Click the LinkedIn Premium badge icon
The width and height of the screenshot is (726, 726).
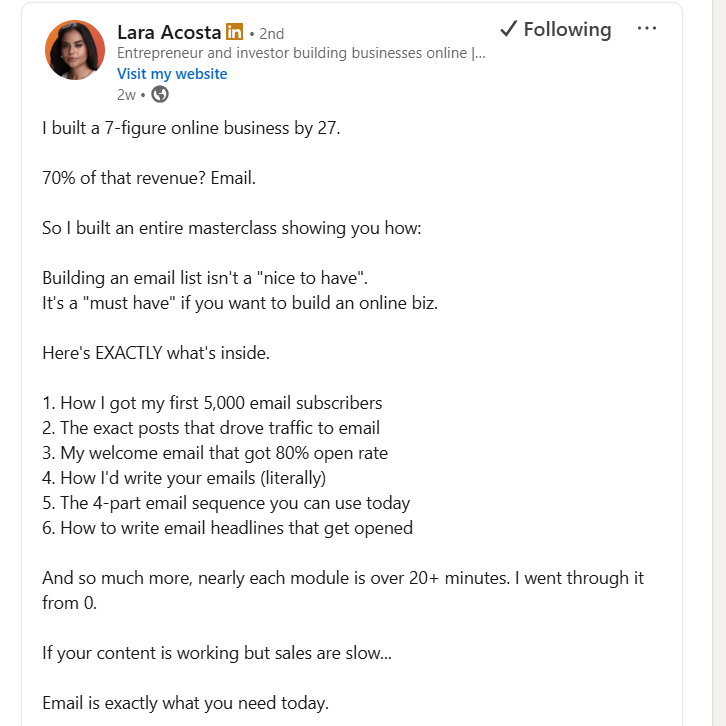click(235, 32)
